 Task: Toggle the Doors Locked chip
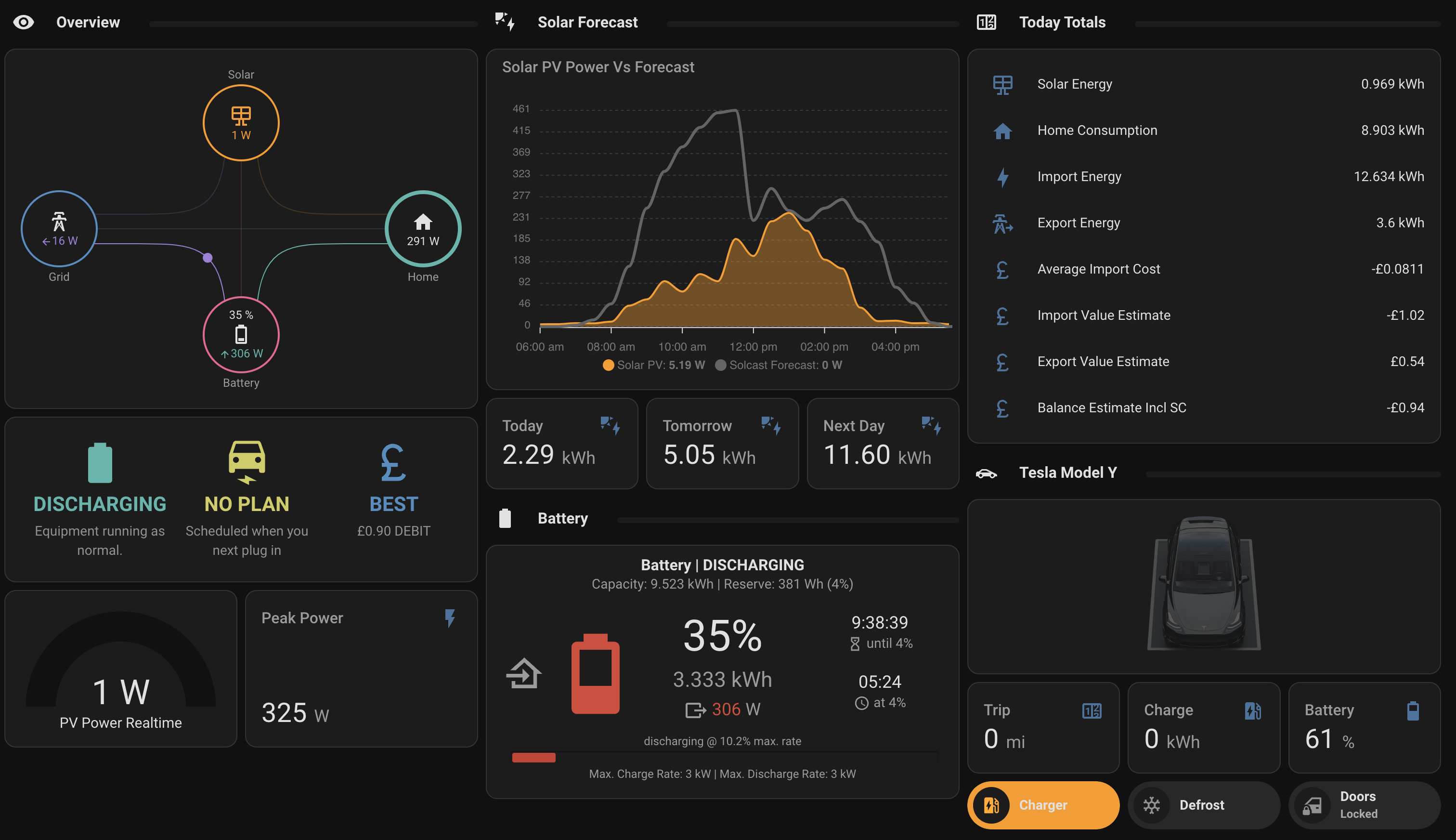(x=1365, y=805)
